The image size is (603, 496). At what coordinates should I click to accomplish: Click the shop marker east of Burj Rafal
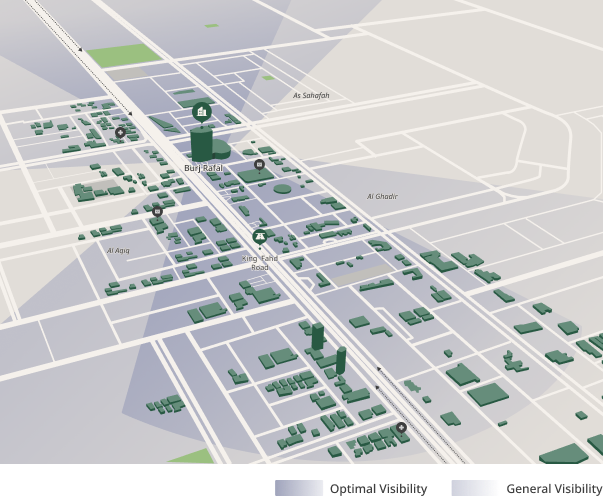click(x=259, y=164)
